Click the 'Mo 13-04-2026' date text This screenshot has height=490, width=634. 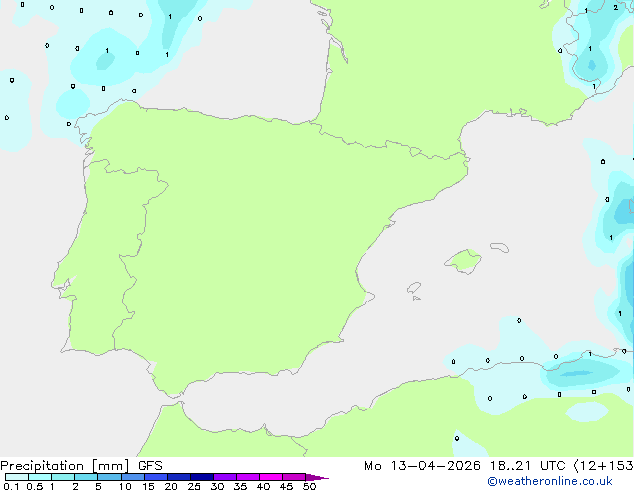tap(422, 466)
